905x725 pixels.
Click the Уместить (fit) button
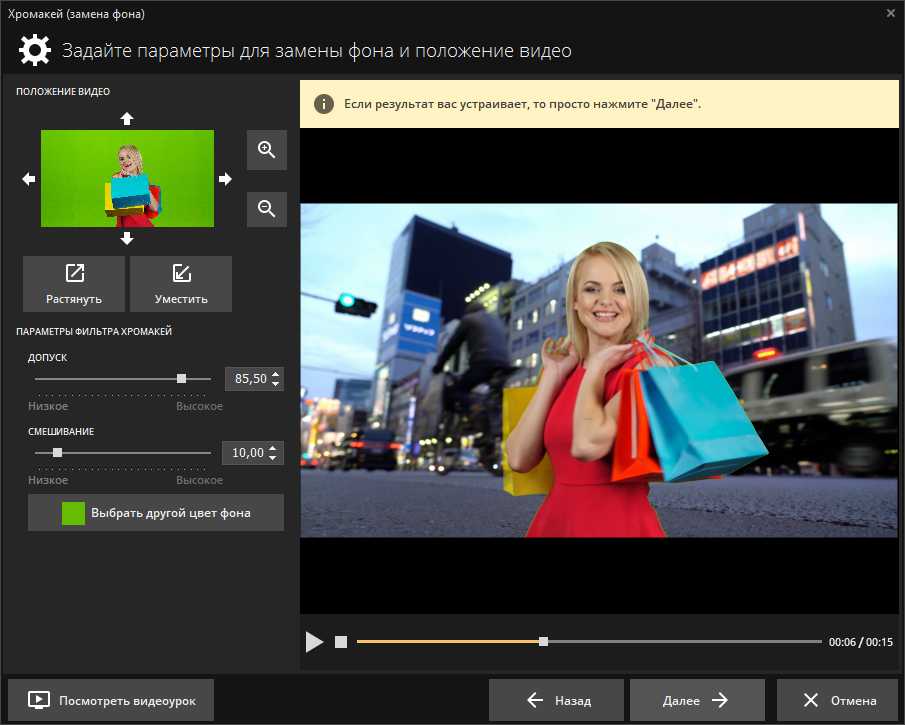click(x=181, y=284)
